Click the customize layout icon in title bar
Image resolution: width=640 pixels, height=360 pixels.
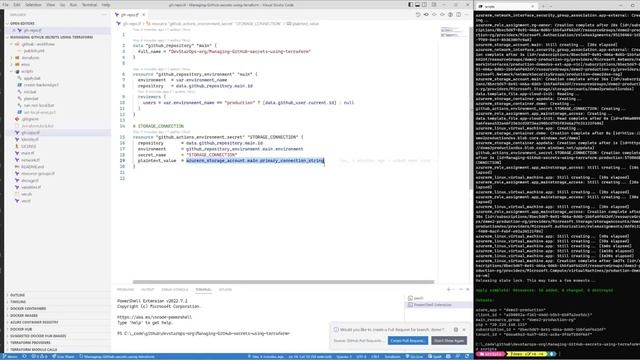coord(434,5)
